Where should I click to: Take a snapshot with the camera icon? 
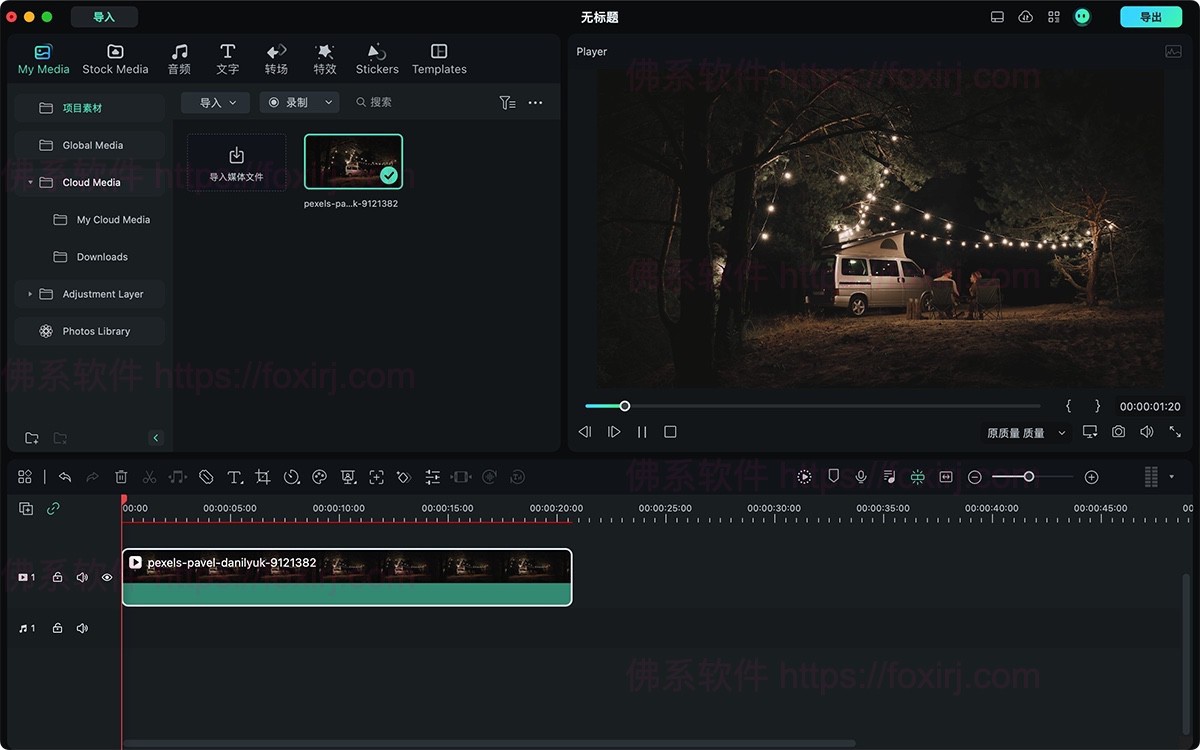[x=1118, y=431]
